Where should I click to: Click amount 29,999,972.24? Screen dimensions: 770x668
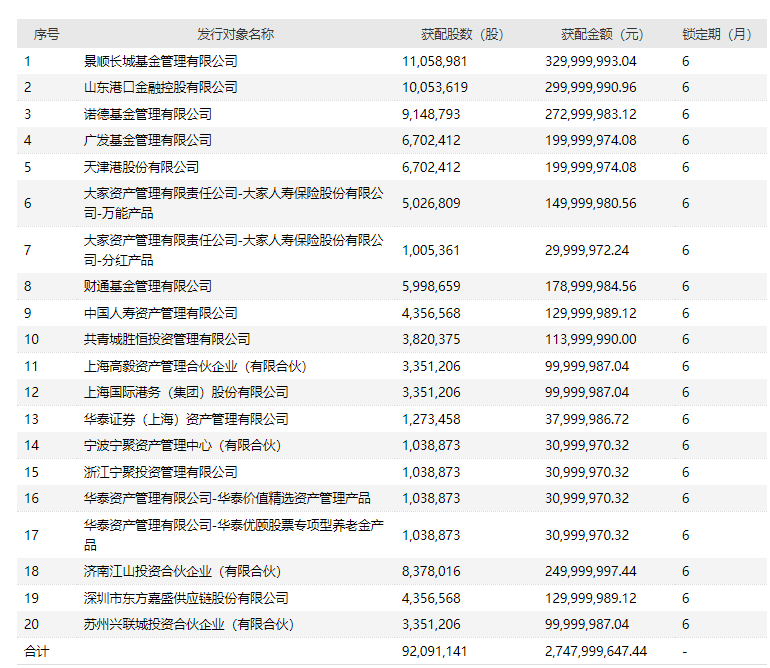587,250
